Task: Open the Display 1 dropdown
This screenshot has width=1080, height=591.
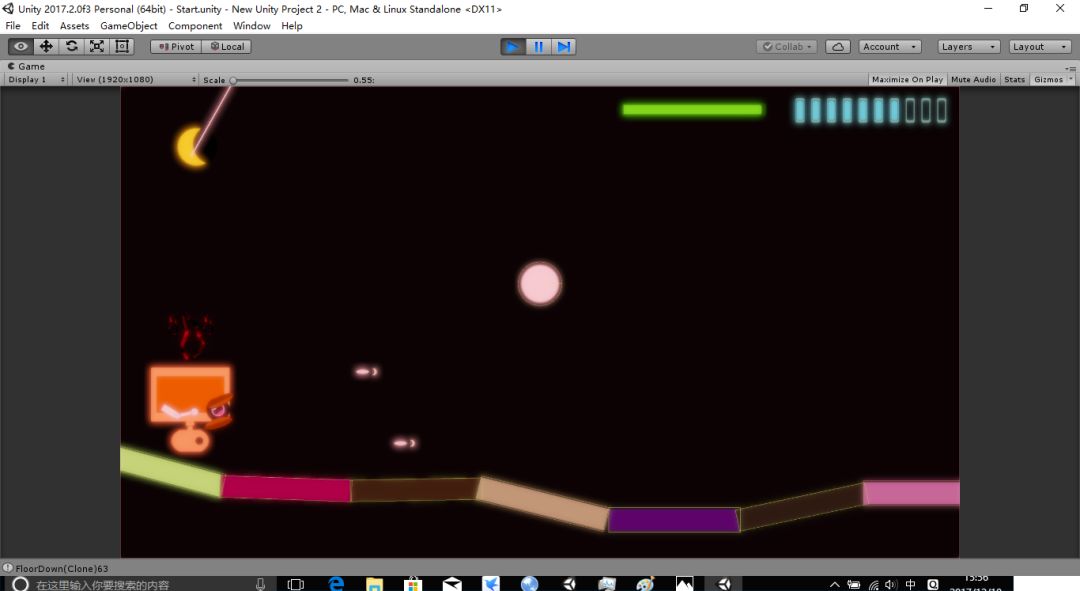Action: pyautogui.click(x=36, y=80)
